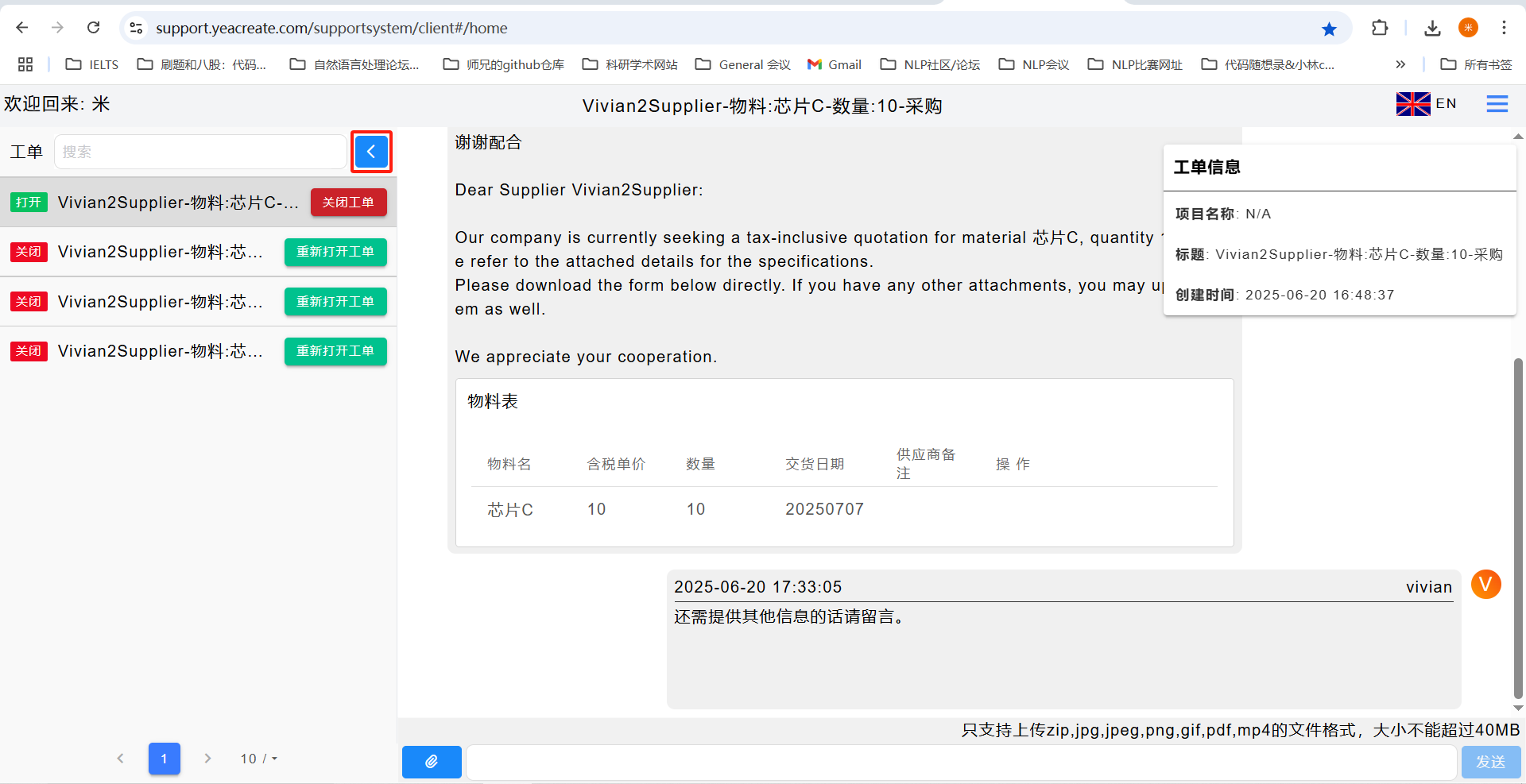Close the open ticket with 关闭工单
Viewport: 1526px width, 784px height.
(348, 203)
